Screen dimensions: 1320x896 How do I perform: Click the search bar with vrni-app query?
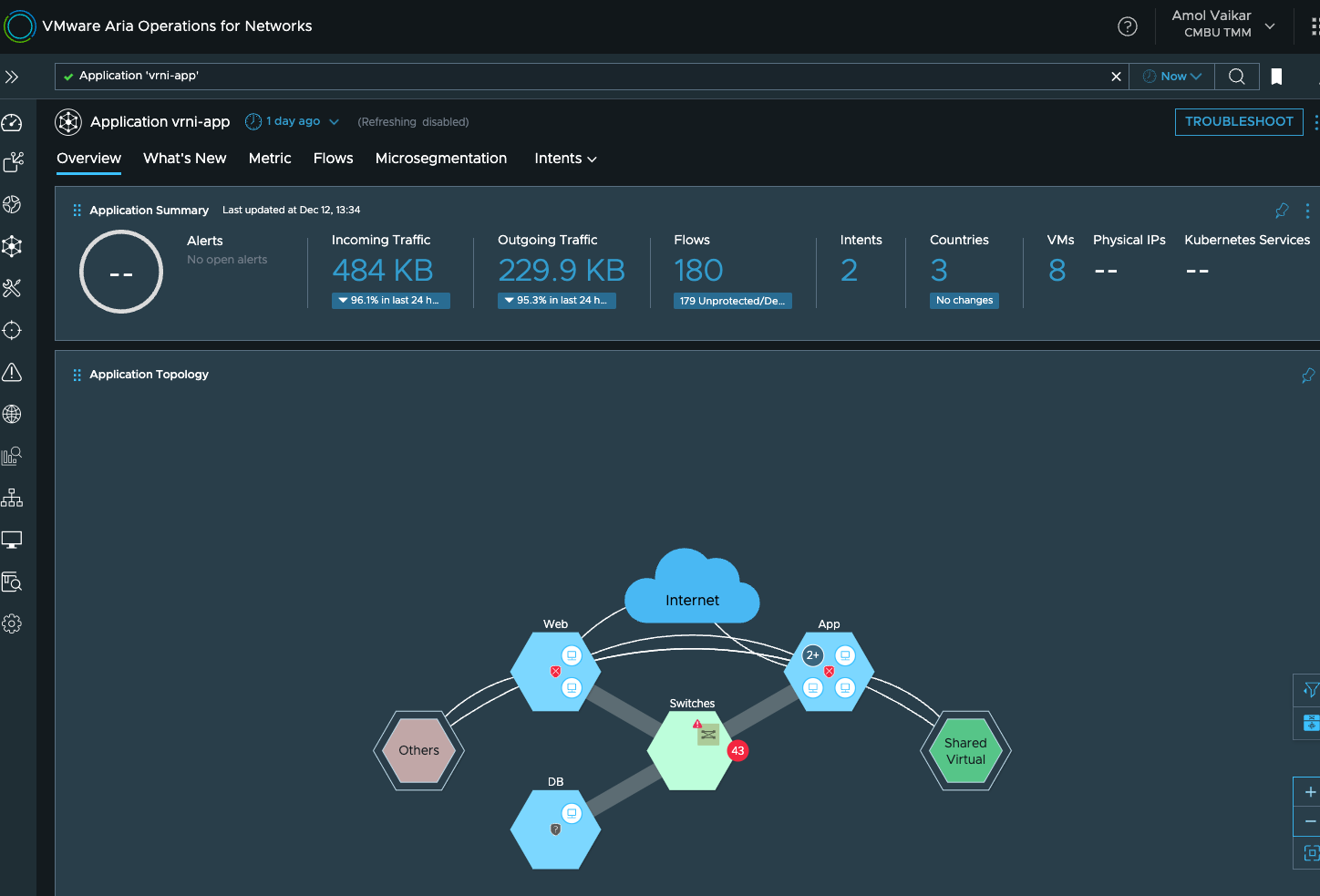[592, 77]
